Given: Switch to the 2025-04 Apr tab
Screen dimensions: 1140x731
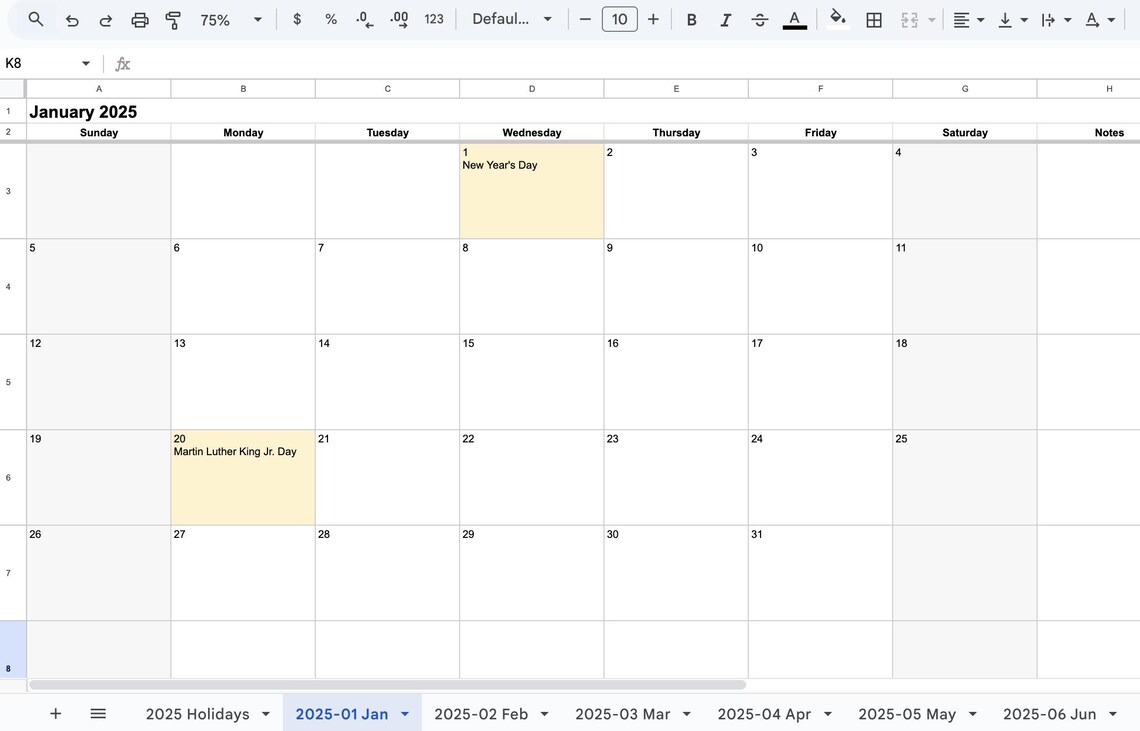Looking at the screenshot, I should [764, 714].
